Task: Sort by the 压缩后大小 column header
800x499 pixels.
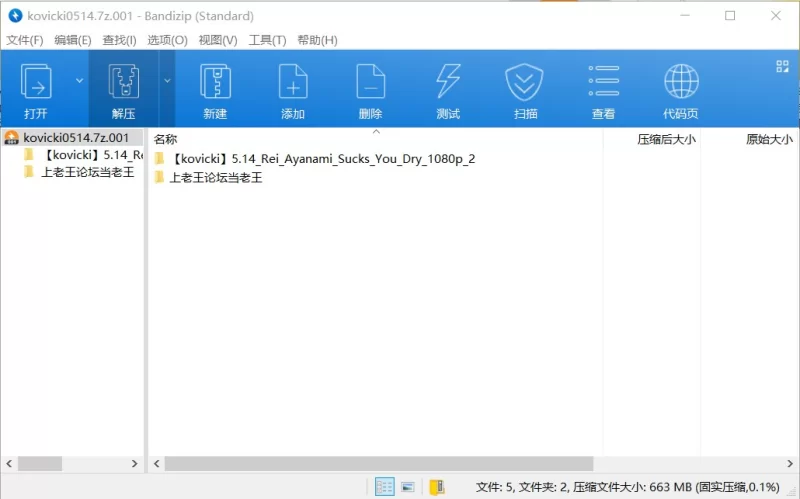Action: point(652,139)
